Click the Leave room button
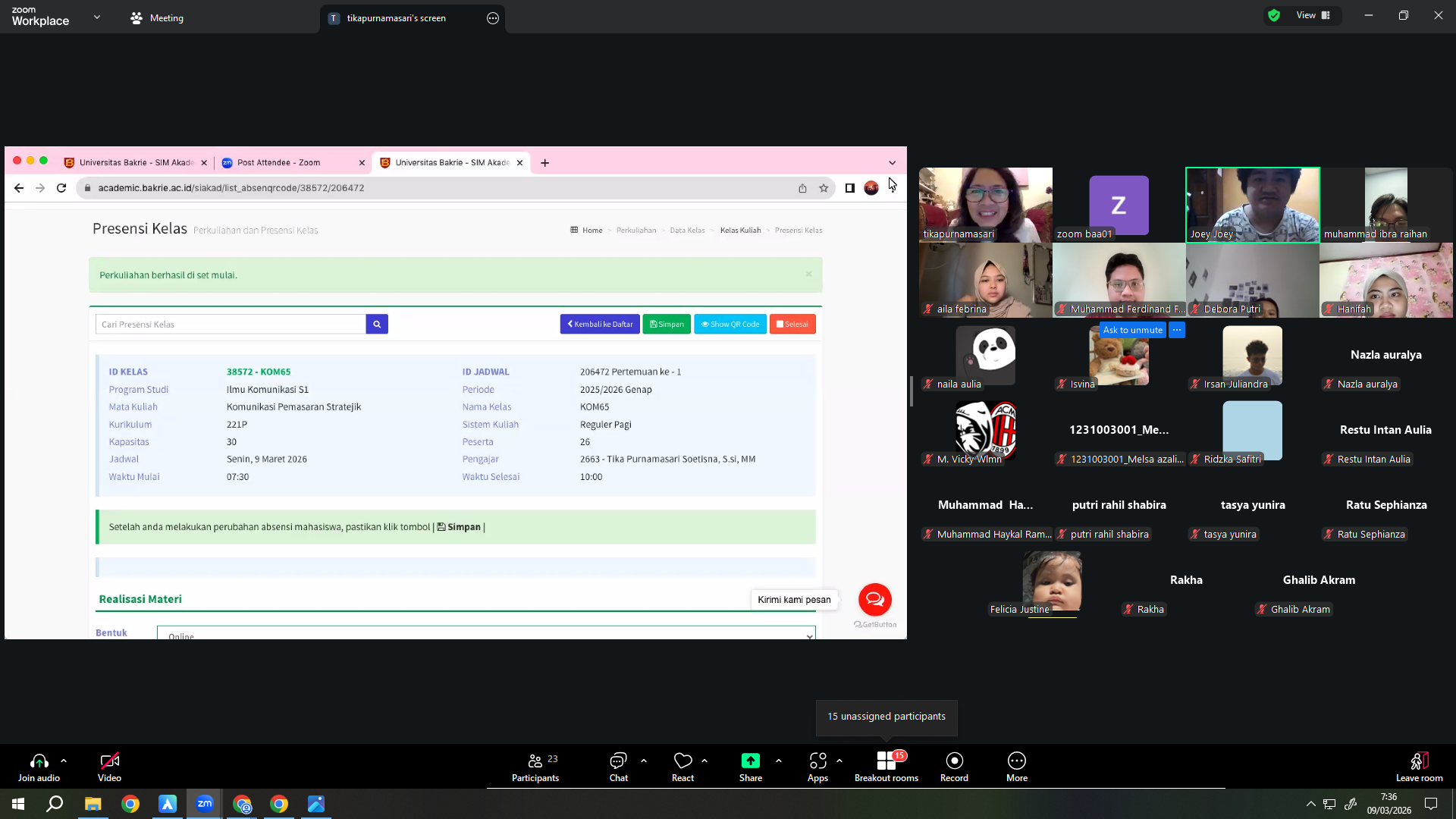The width and height of the screenshot is (1456, 819). coord(1419,767)
